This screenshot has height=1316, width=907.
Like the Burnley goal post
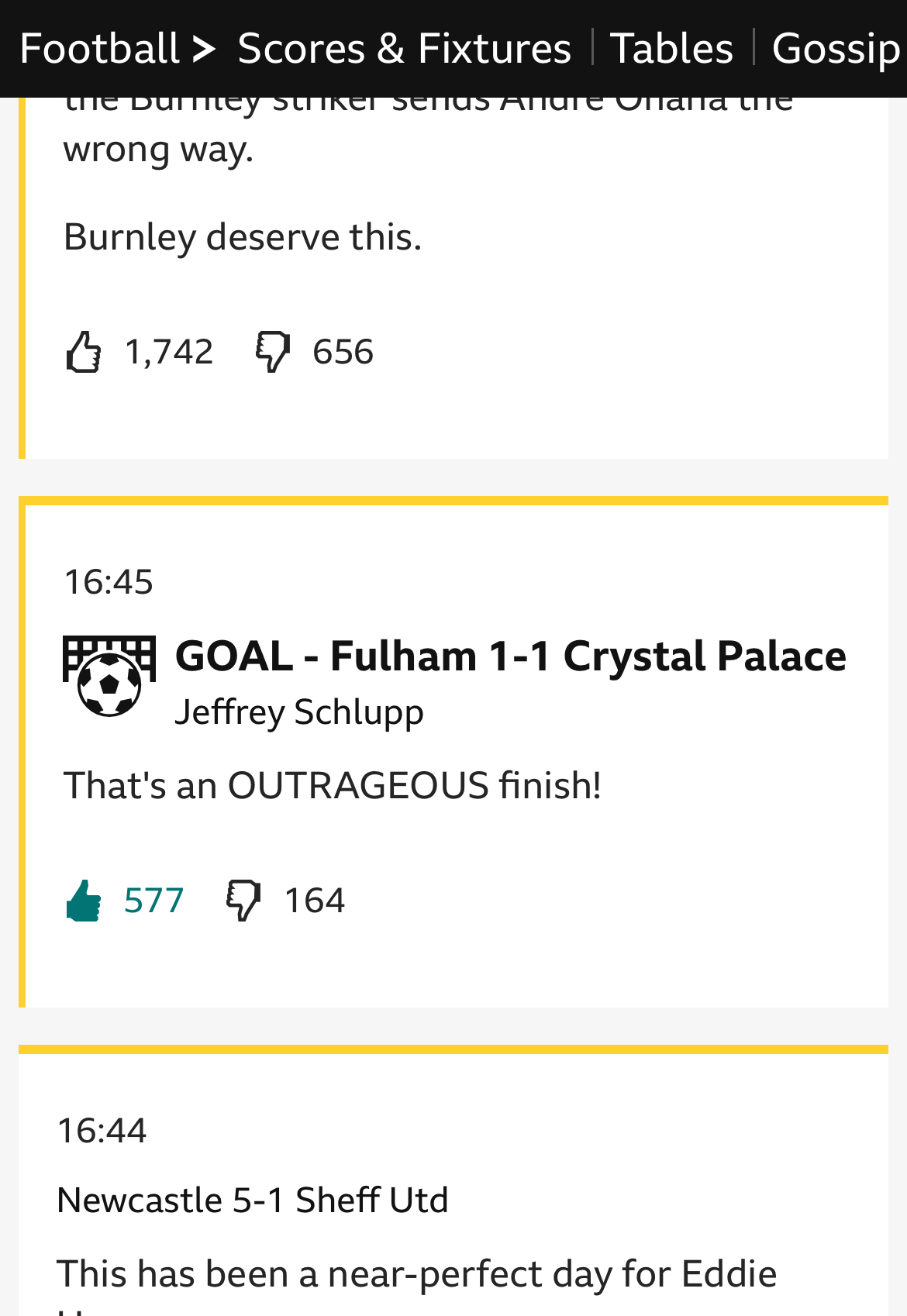pyautogui.click(x=84, y=352)
